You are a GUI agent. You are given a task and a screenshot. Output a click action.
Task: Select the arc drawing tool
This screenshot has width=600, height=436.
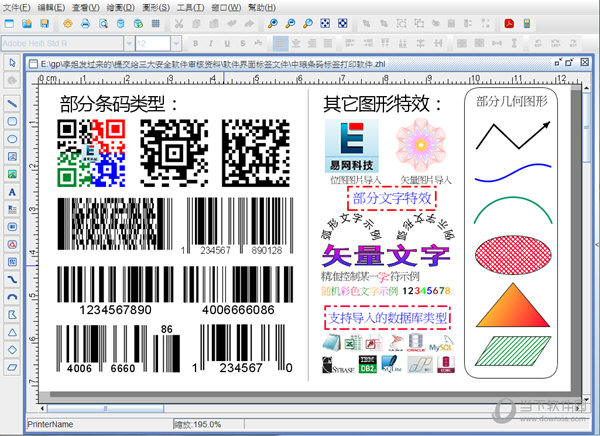click(12, 297)
